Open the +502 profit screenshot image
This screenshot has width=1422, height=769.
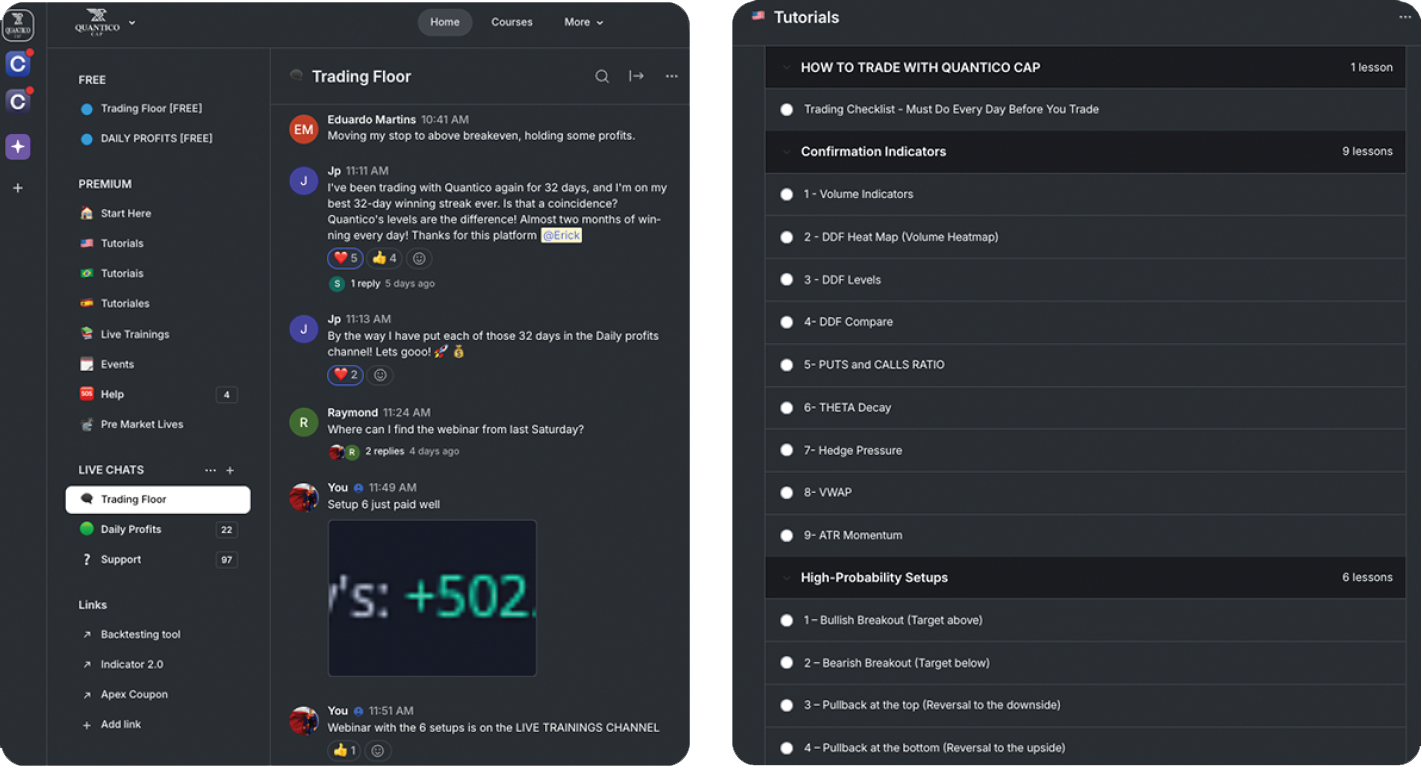[x=432, y=597]
